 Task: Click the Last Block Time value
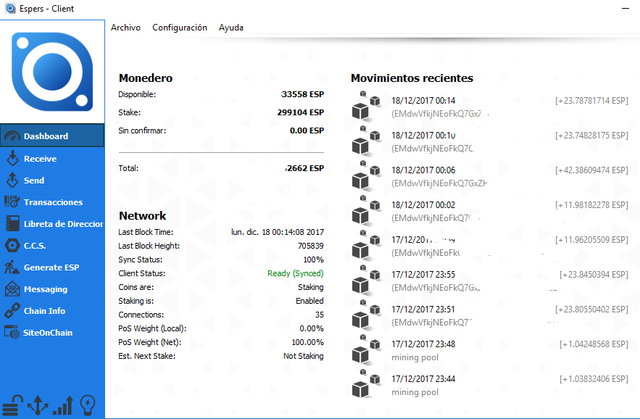(x=278, y=232)
